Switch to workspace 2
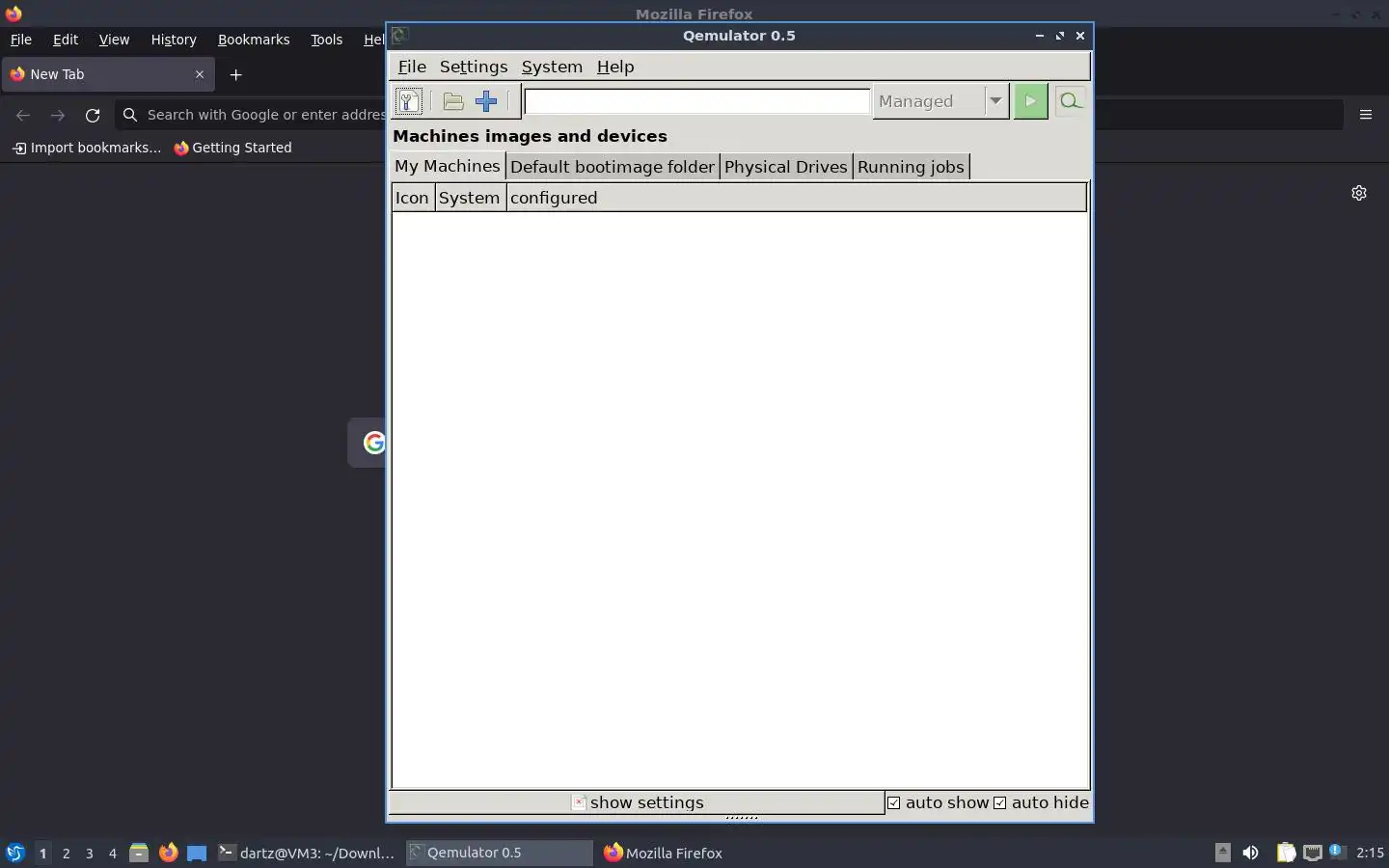 click(x=67, y=853)
